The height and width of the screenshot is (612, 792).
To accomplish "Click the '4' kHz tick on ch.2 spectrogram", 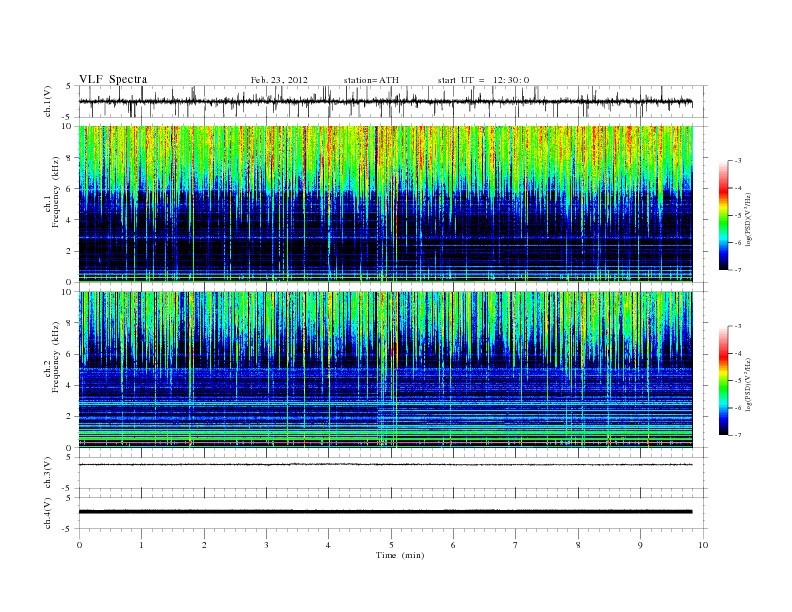I will click(69, 385).
